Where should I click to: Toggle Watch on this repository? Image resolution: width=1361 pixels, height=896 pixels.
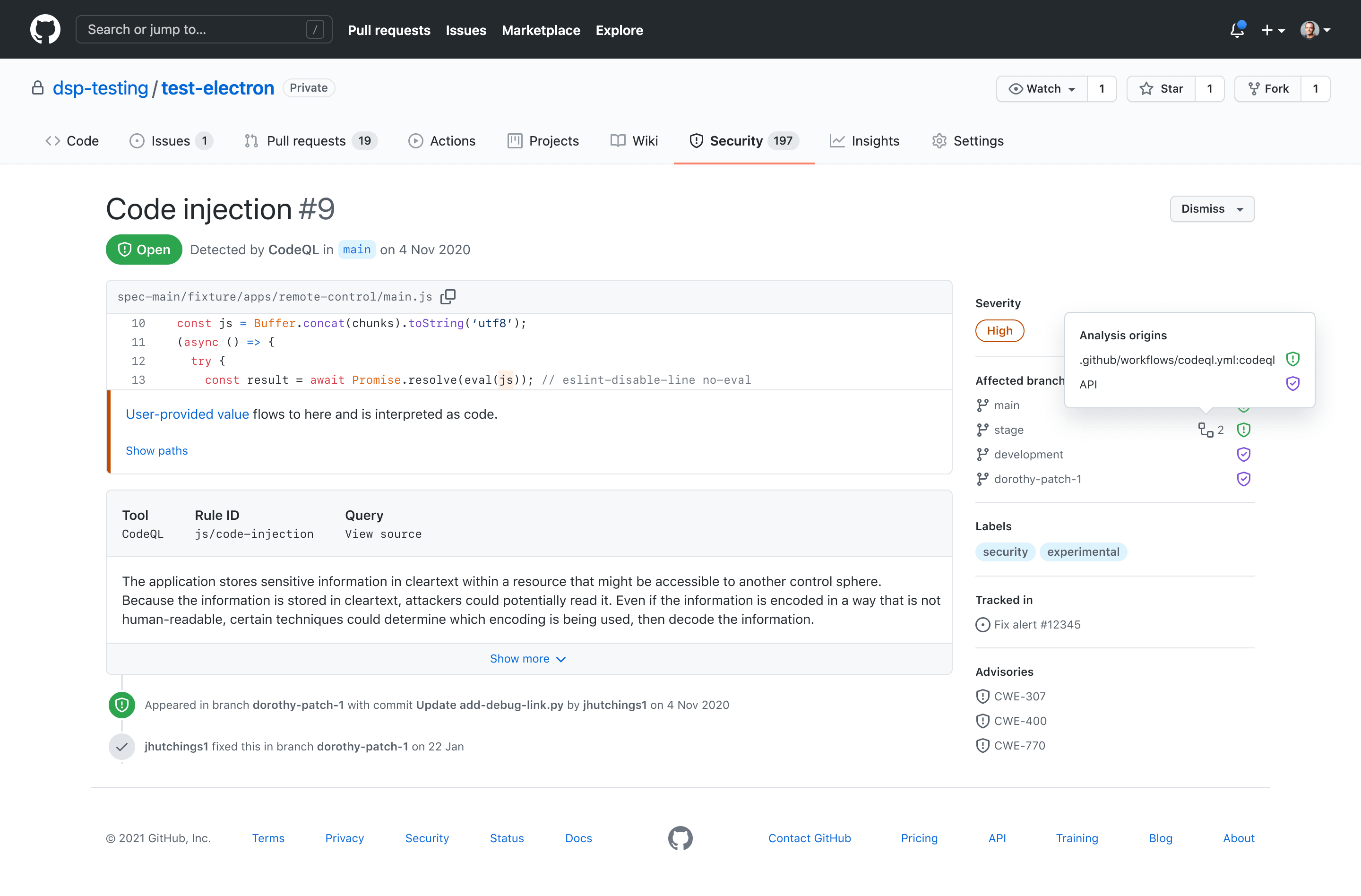(x=1042, y=89)
